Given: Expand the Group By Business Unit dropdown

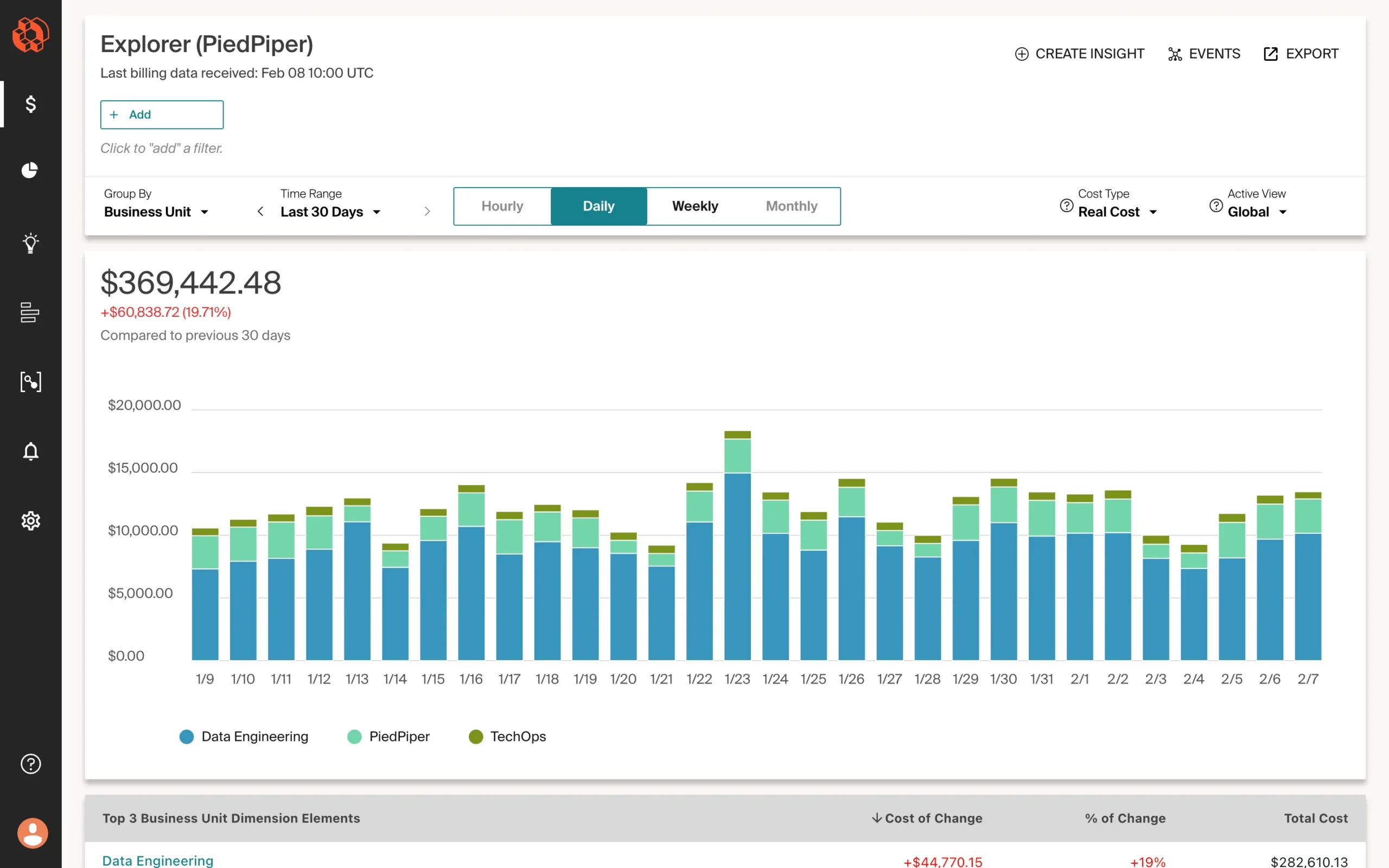Looking at the screenshot, I should [x=156, y=212].
